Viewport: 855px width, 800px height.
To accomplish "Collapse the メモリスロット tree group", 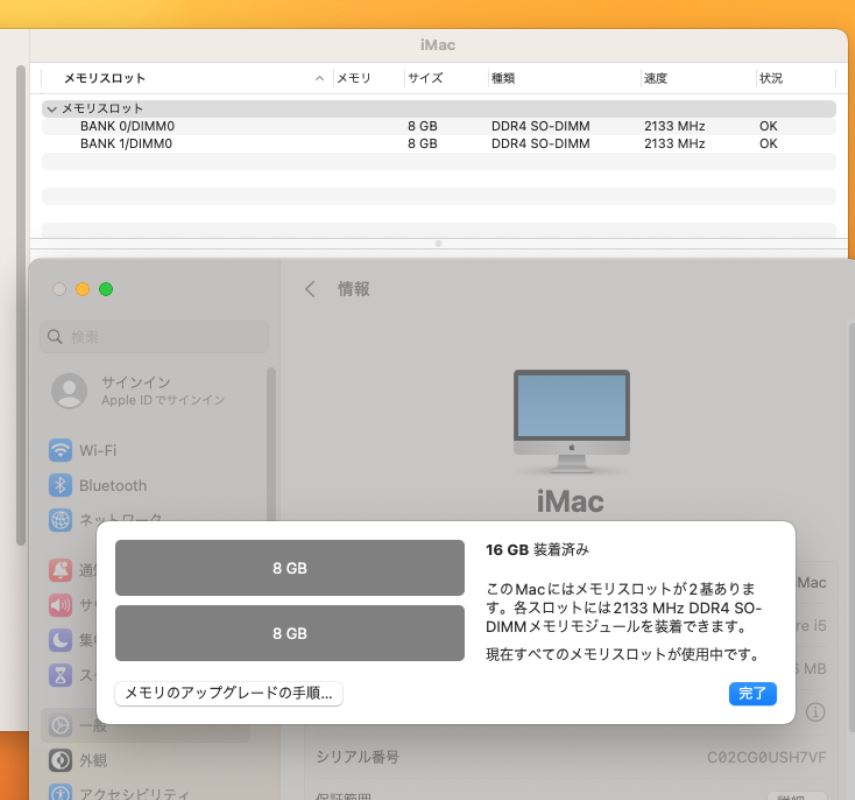I will pos(52,109).
